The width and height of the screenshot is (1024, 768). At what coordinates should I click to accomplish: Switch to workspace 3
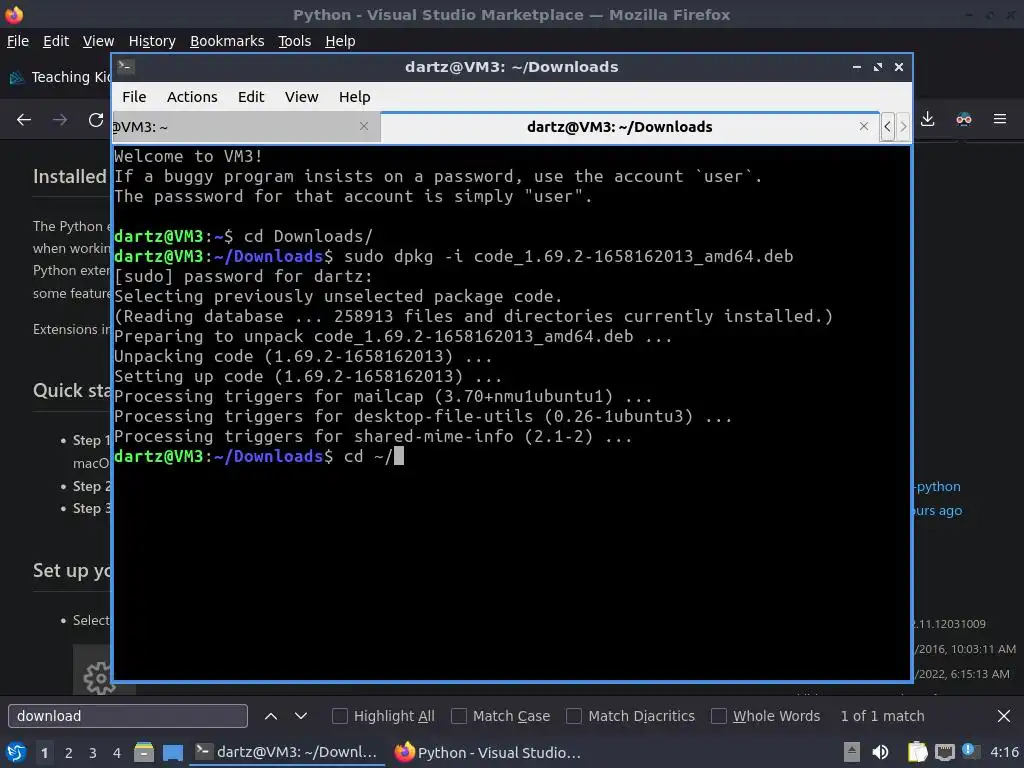point(93,753)
